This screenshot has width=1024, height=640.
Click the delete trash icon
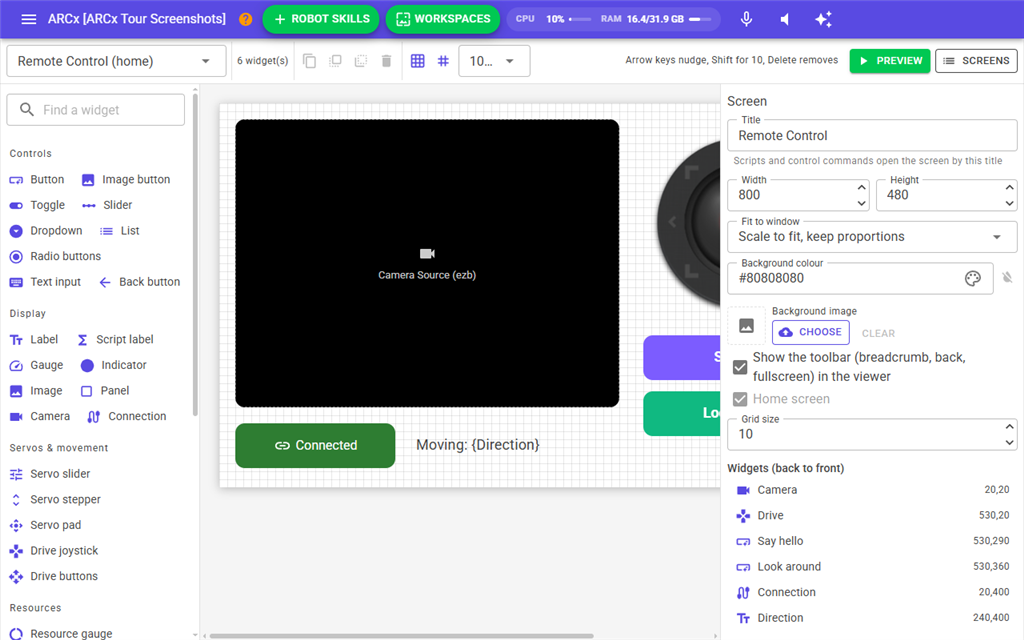coord(386,61)
